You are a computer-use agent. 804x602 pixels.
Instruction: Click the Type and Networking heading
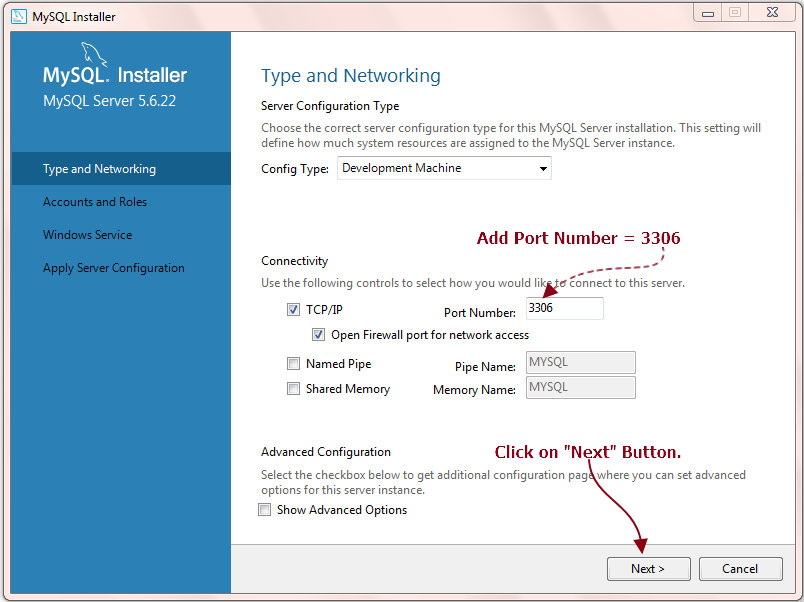coord(351,76)
